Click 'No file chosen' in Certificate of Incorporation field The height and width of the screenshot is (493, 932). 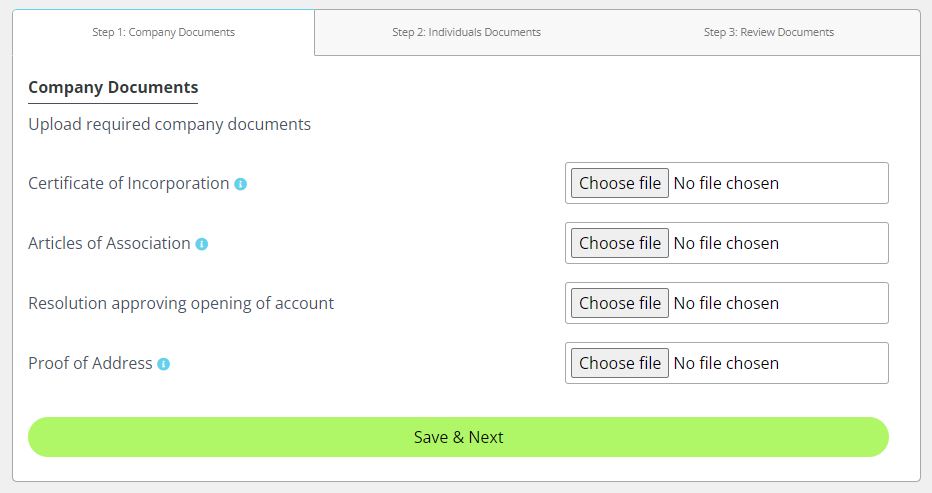click(726, 183)
